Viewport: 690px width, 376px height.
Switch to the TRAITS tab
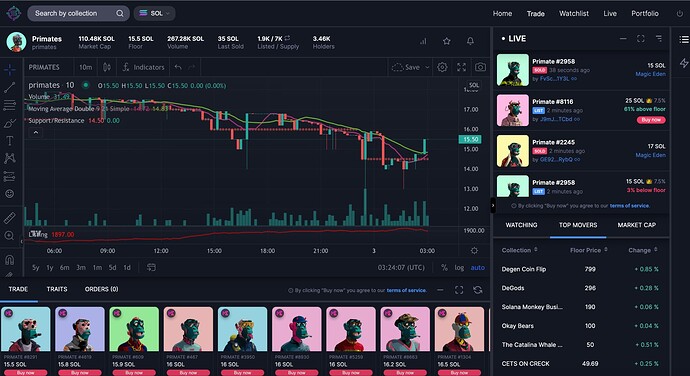pyautogui.click(x=57, y=289)
